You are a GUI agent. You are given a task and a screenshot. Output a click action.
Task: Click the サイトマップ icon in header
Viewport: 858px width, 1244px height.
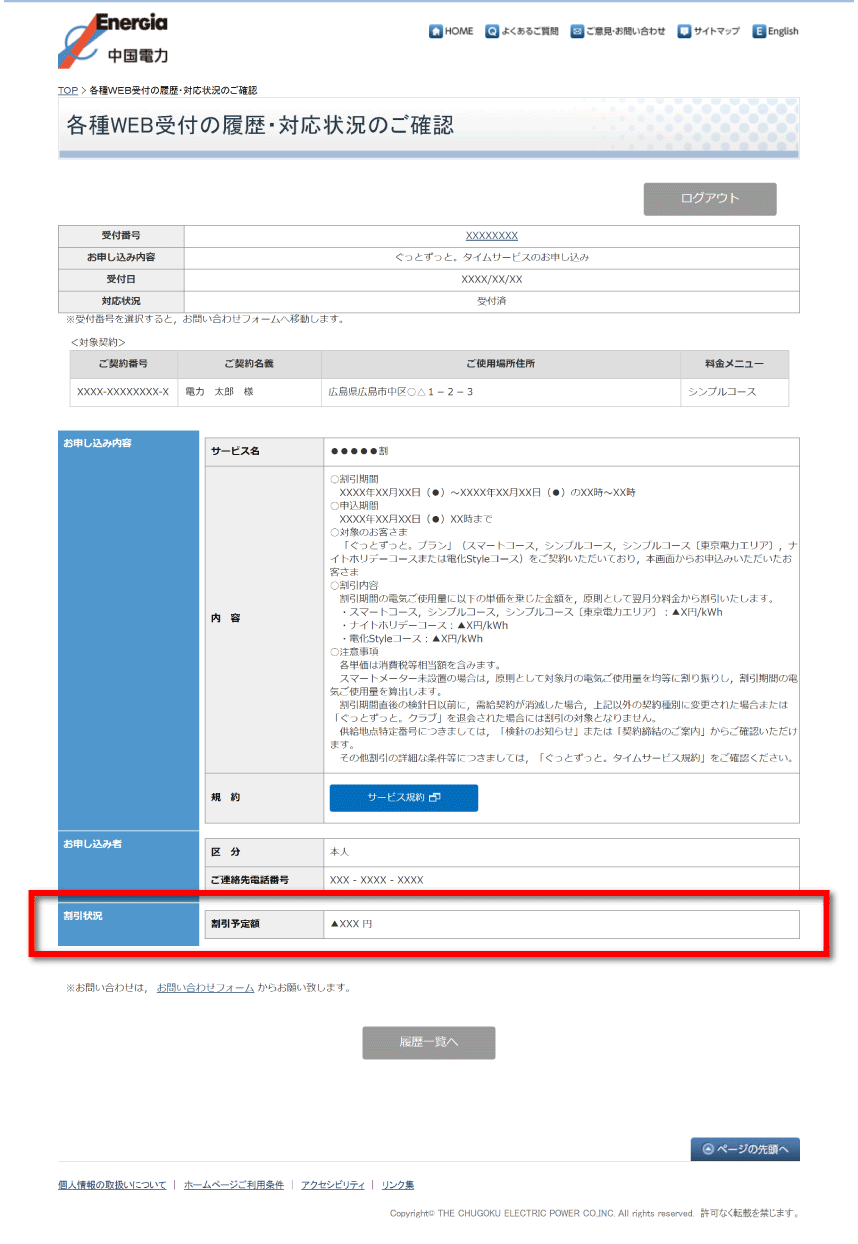tap(684, 31)
